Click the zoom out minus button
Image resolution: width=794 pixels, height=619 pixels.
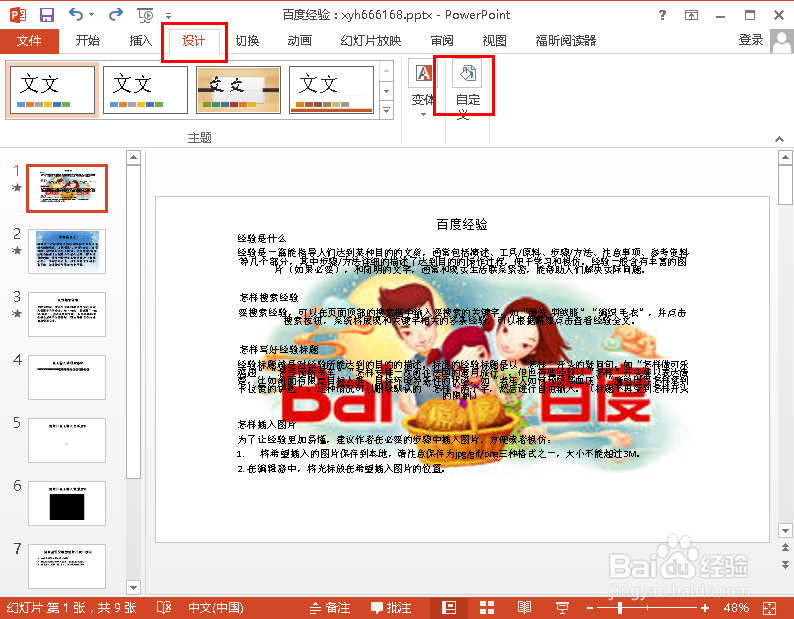590,607
